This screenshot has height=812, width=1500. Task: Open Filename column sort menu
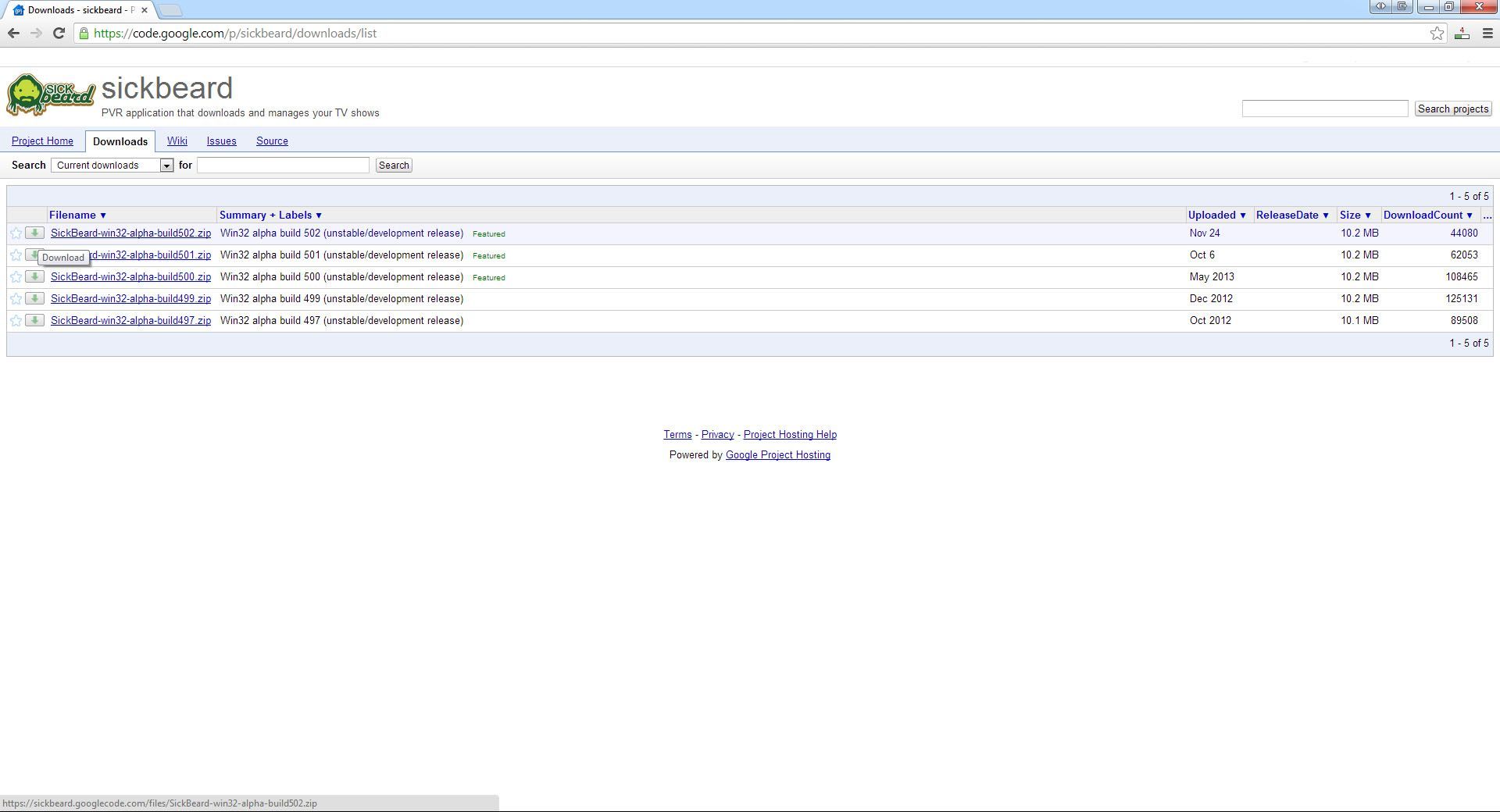(x=77, y=215)
